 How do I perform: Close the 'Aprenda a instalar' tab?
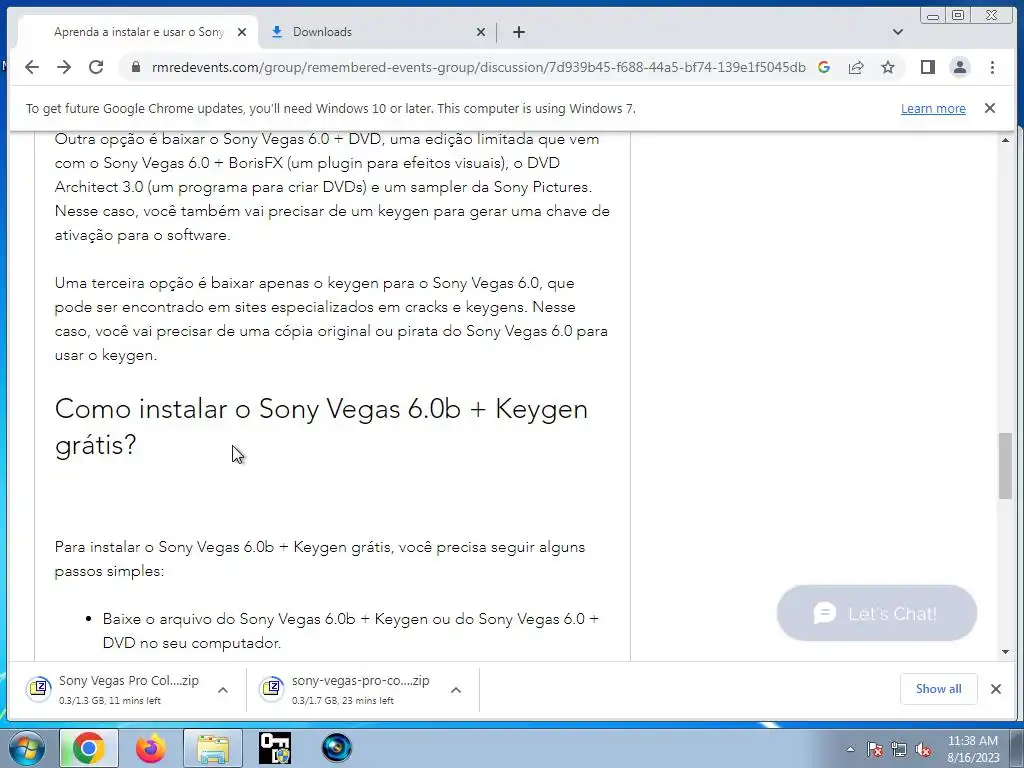[x=242, y=32]
